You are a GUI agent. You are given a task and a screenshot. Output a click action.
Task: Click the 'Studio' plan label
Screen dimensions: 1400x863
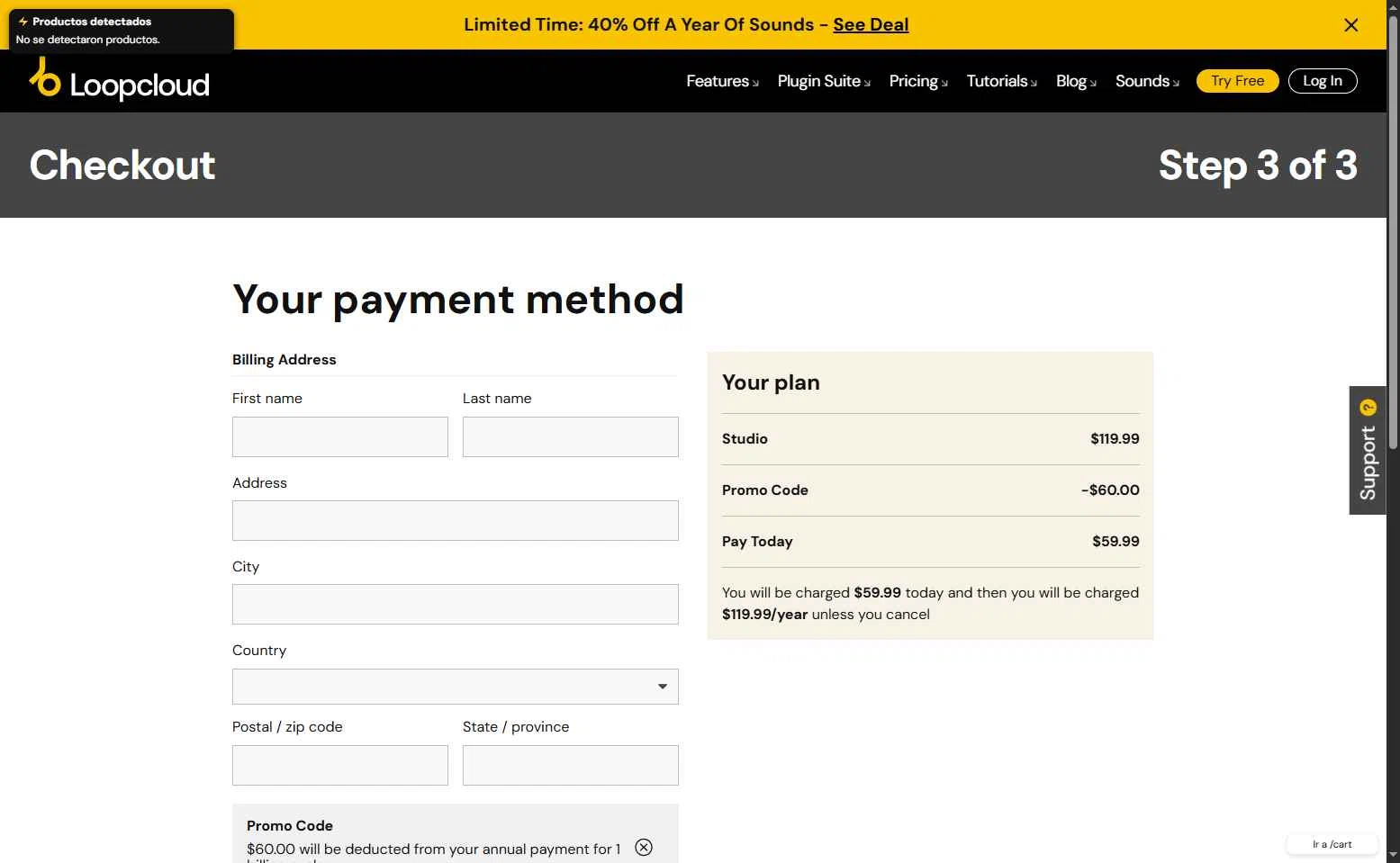pos(745,439)
